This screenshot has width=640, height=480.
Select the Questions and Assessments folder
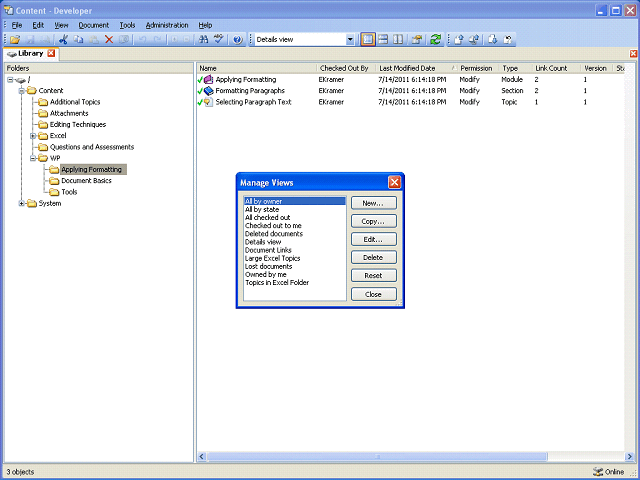[x=92, y=147]
